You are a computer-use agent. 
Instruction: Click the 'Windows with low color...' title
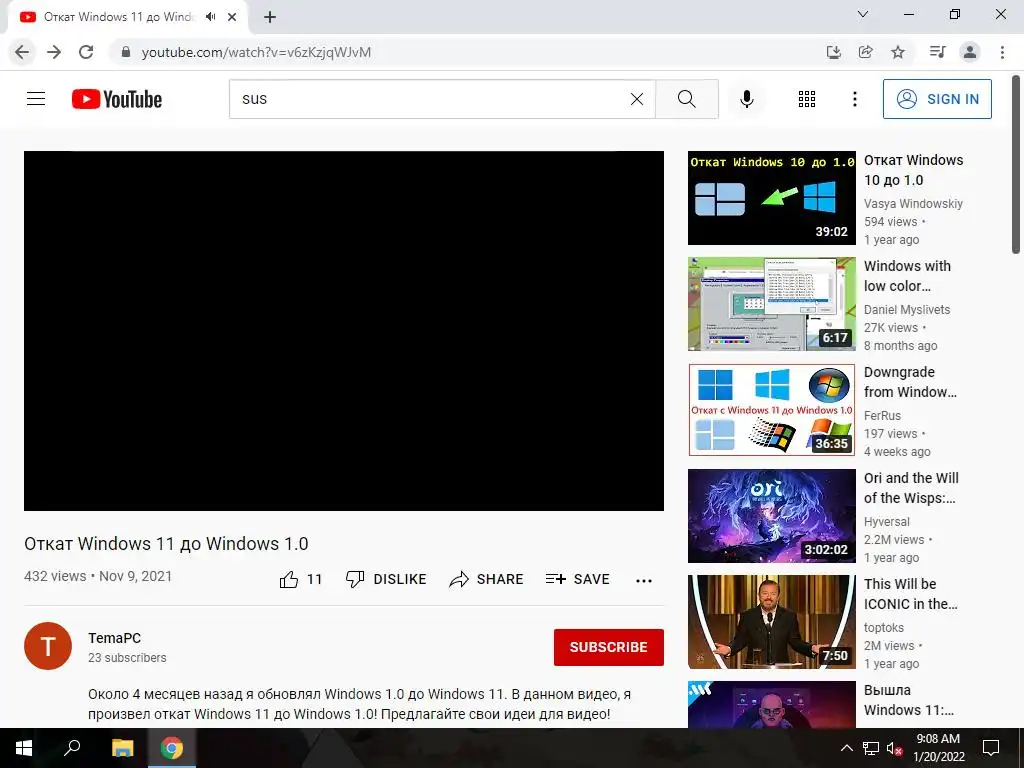point(907,276)
